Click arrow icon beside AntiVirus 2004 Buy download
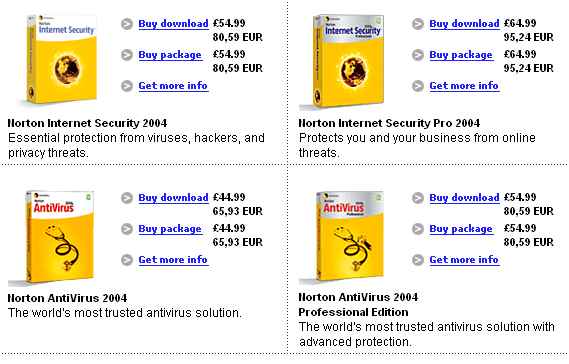This screenshot has width=569, height=364. [127, 198]
